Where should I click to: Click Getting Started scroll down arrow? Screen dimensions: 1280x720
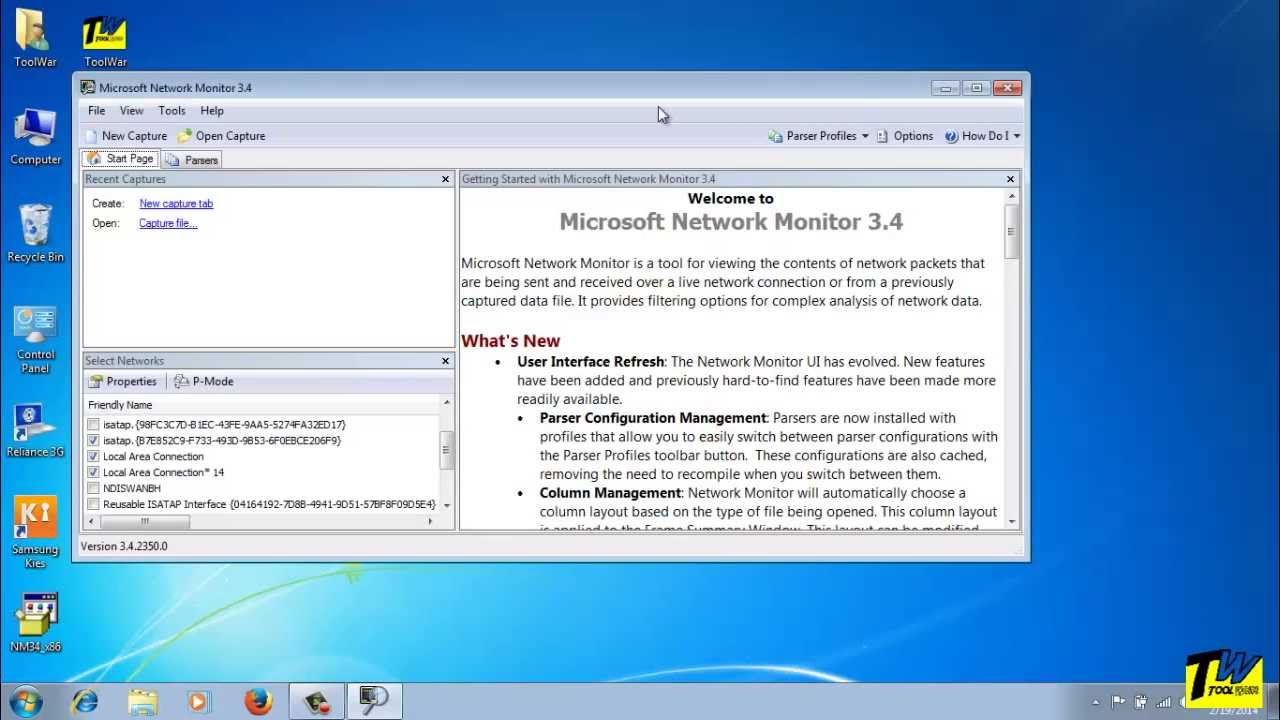(1012, 522)
